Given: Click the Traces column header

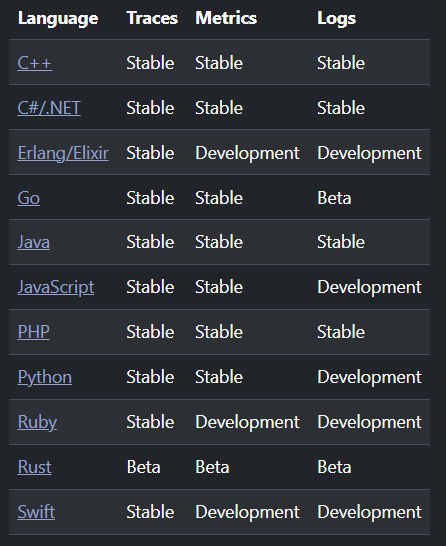Looking at the screenshot, I should click(152, 18).
